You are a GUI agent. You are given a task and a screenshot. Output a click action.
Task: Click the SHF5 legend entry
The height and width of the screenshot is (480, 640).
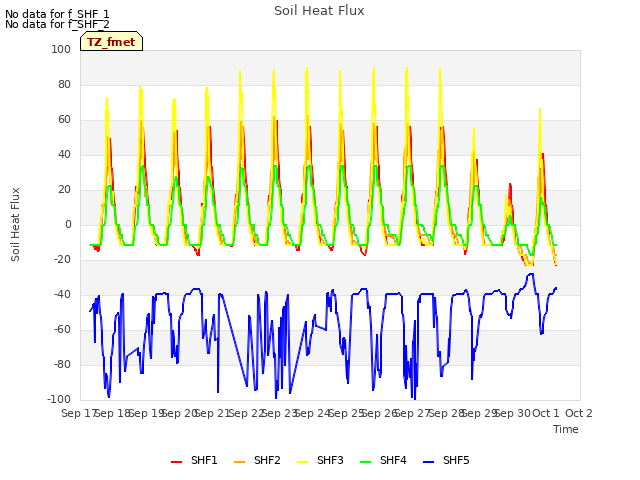(447, 460)
